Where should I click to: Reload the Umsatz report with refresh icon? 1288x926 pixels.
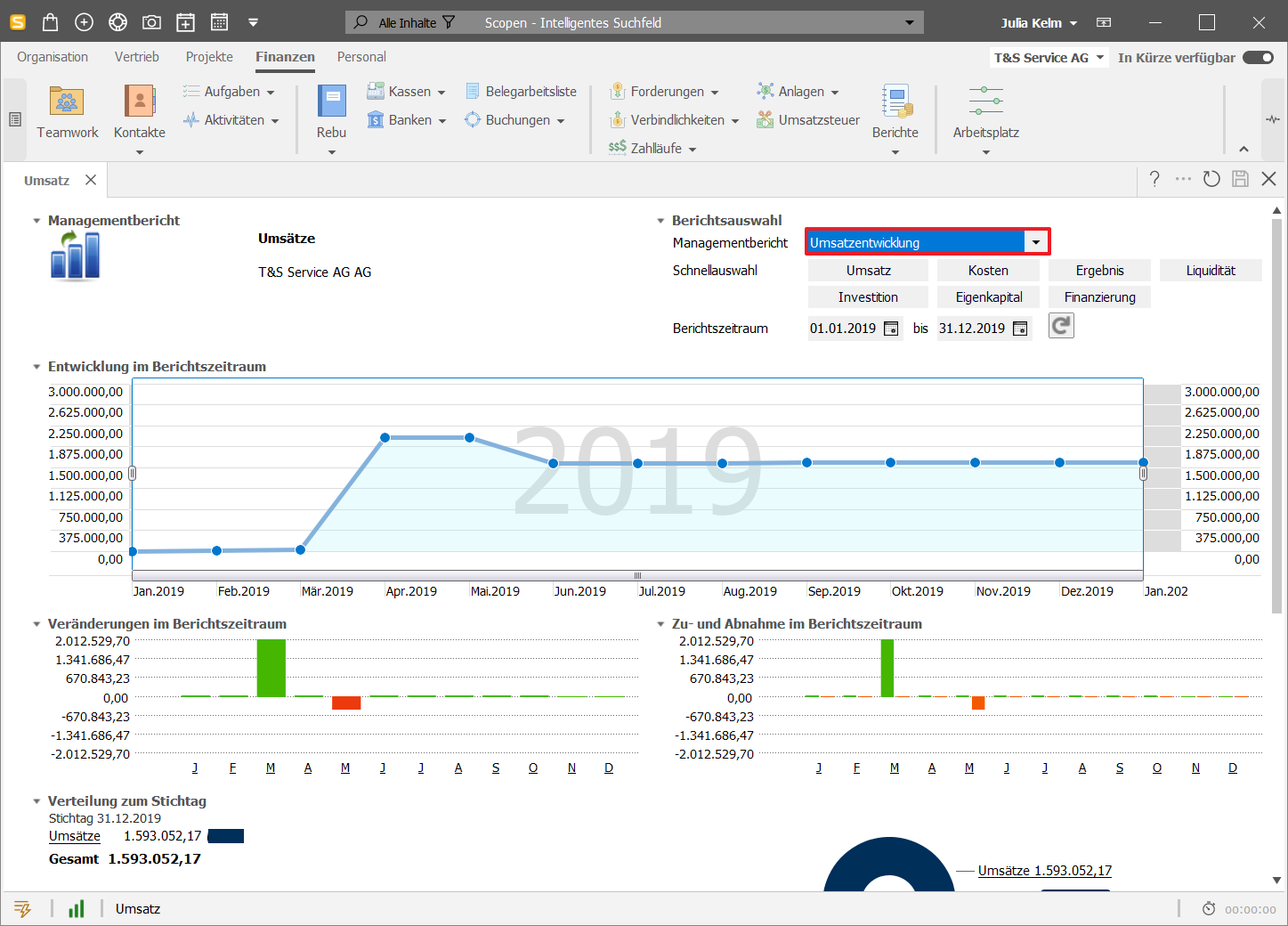pyautogui.click(x=1211, y=179)
